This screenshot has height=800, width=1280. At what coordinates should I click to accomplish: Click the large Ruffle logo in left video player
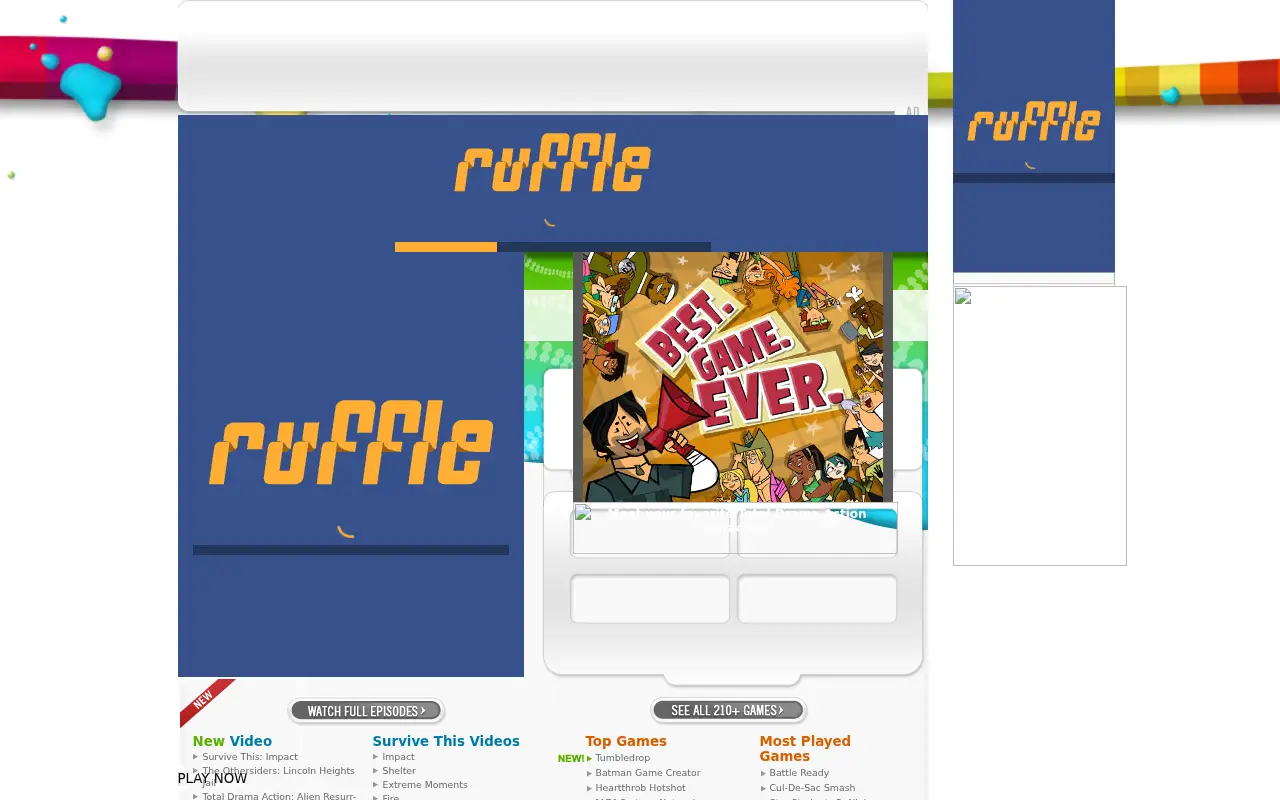tap(351, 442)
